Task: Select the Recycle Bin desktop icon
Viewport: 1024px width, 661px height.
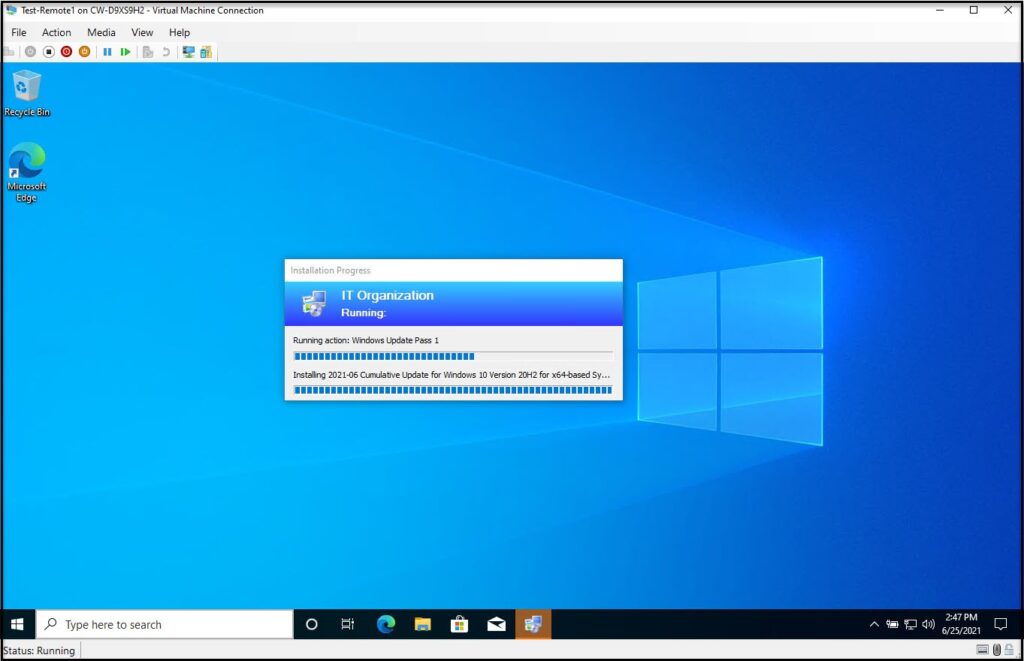Action: (27, 94)
